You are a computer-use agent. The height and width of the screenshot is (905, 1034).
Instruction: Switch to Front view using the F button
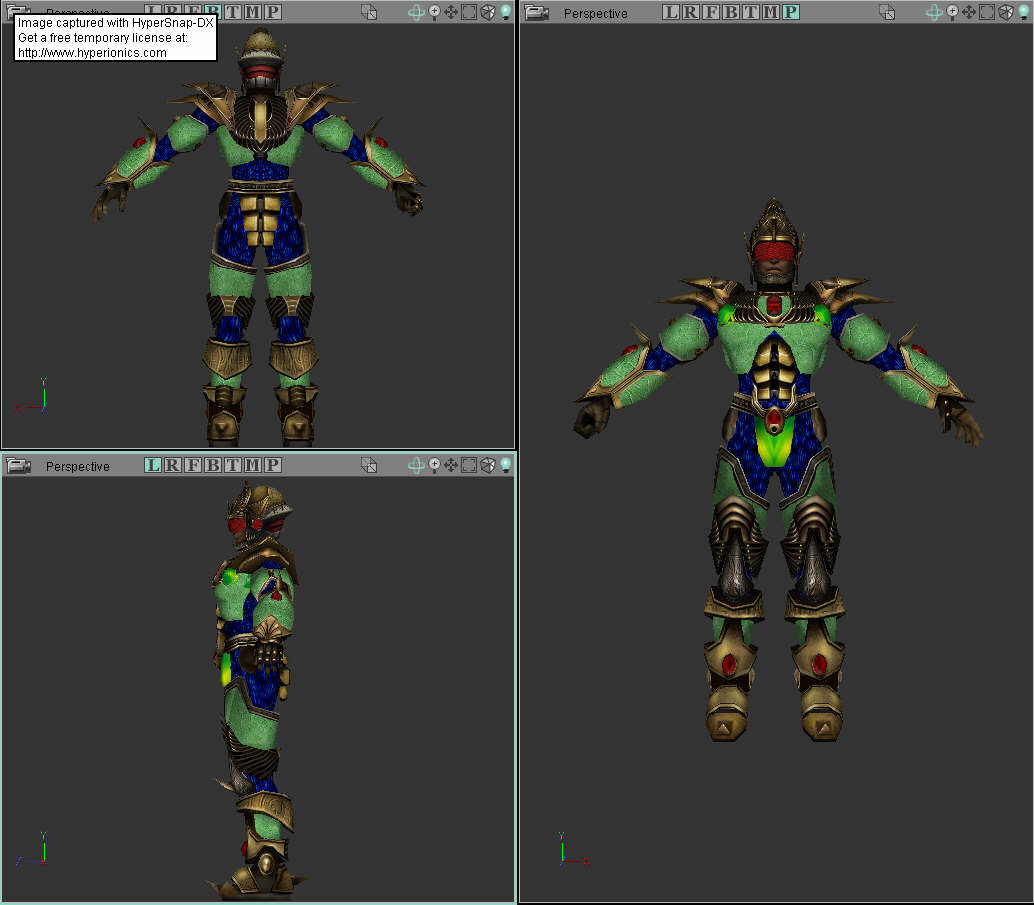[x=709, y=13]
